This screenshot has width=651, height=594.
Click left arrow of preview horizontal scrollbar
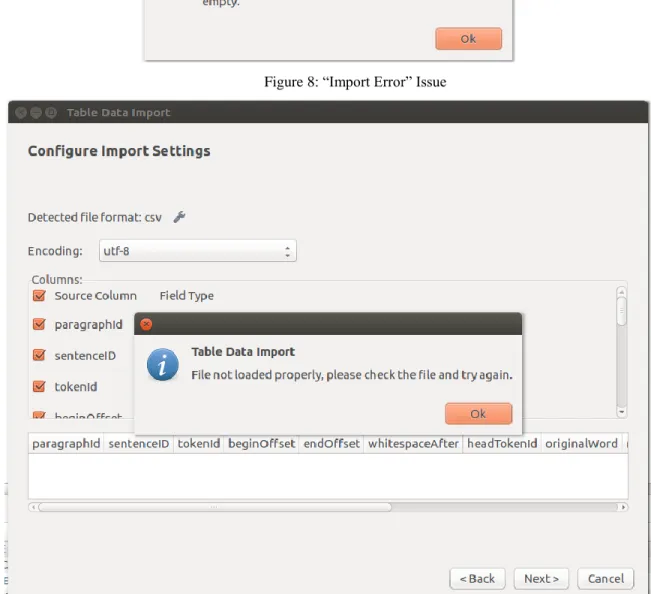coord(34,507)
